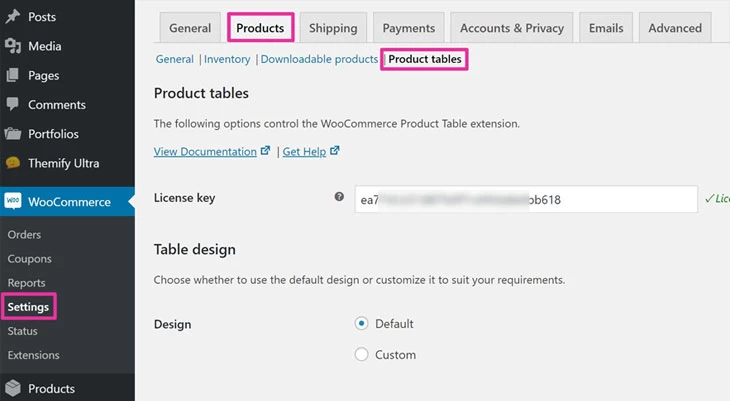
Task: Click the Table design heading
Action: 195,249
